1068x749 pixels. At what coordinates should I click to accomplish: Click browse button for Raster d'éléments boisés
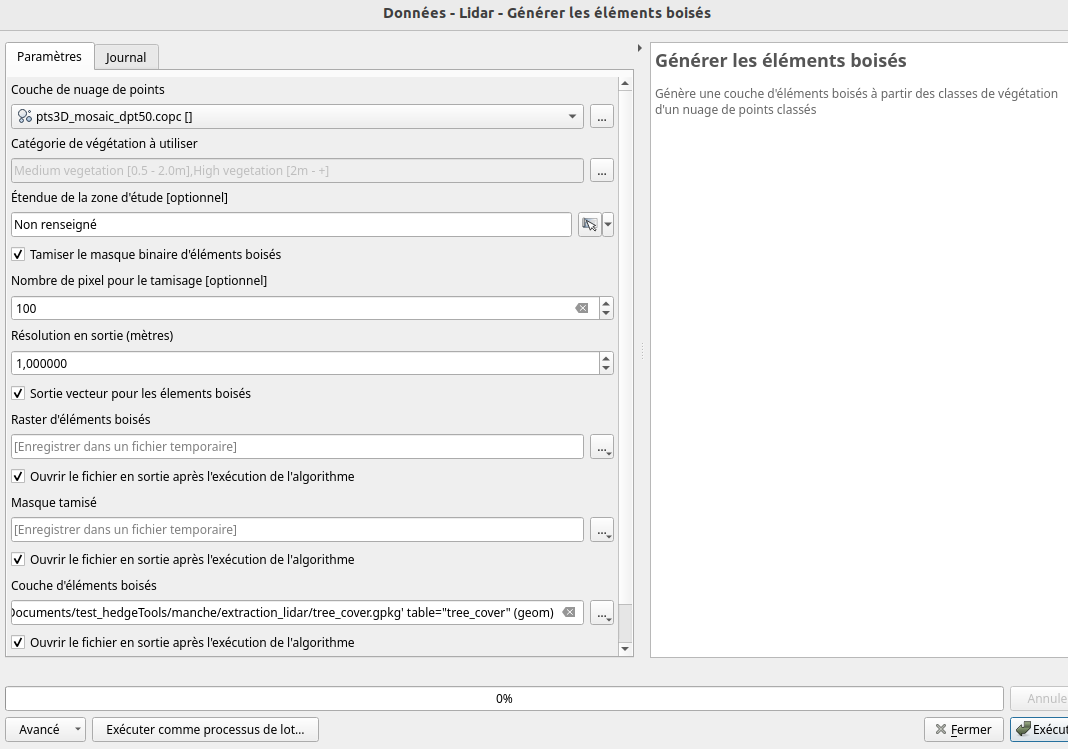tap(601, 447)
